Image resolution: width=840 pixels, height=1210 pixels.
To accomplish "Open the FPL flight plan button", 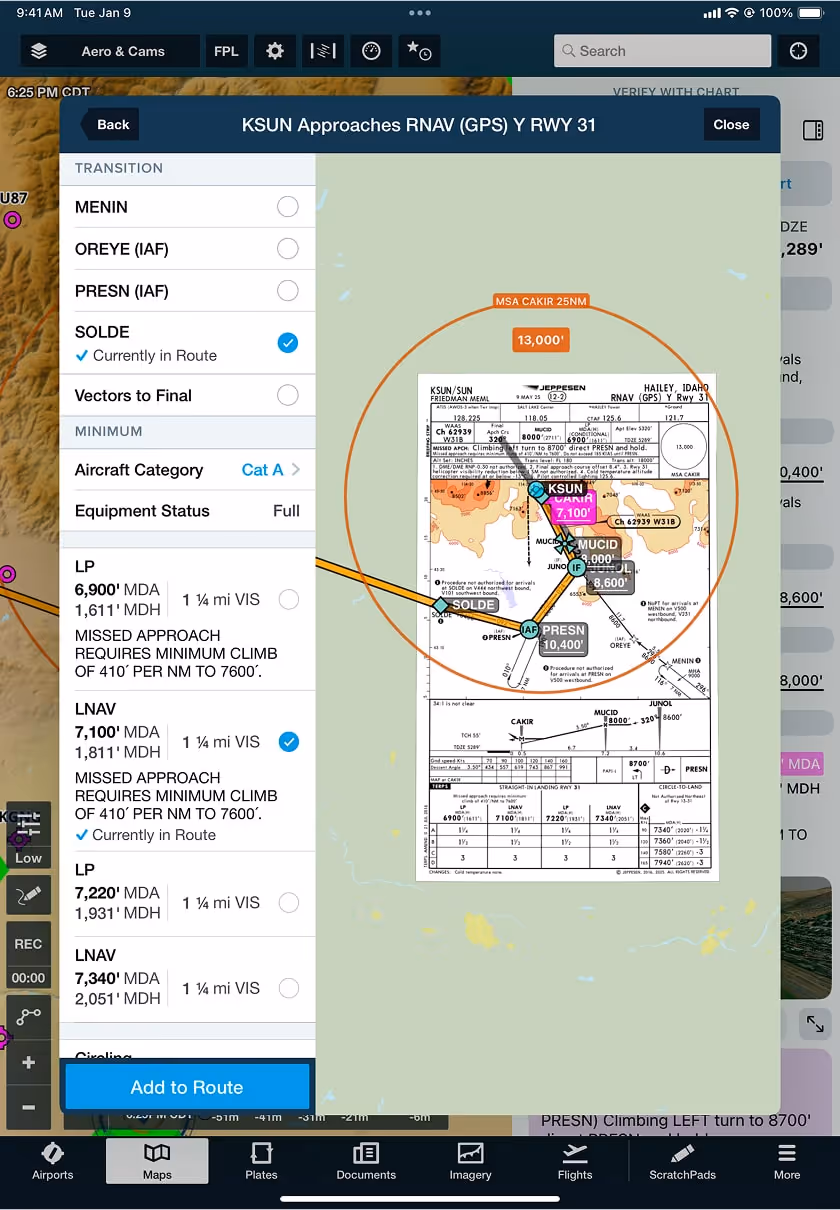I will tap(226, 51).
